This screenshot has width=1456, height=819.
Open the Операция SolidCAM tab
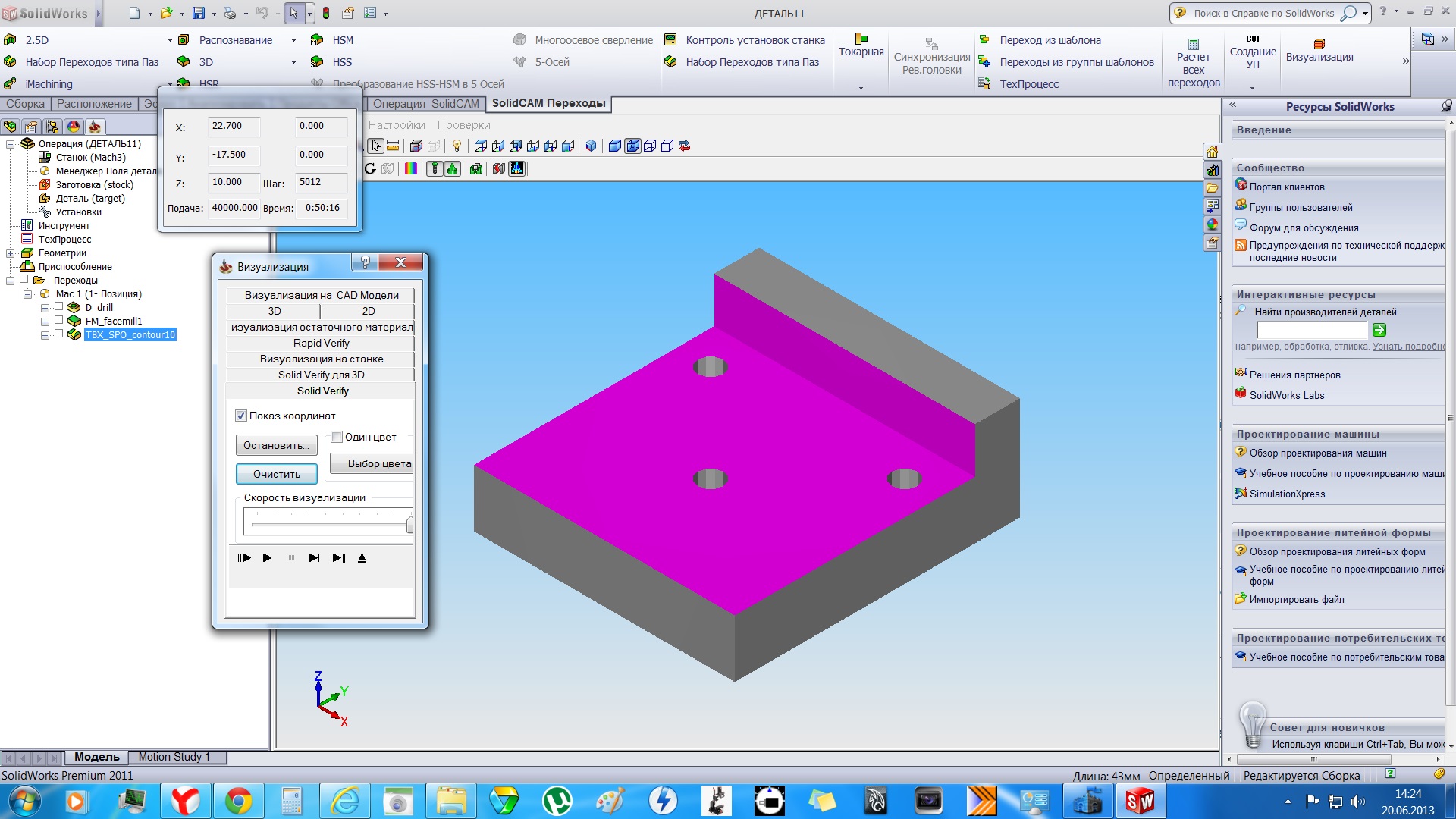425,104
